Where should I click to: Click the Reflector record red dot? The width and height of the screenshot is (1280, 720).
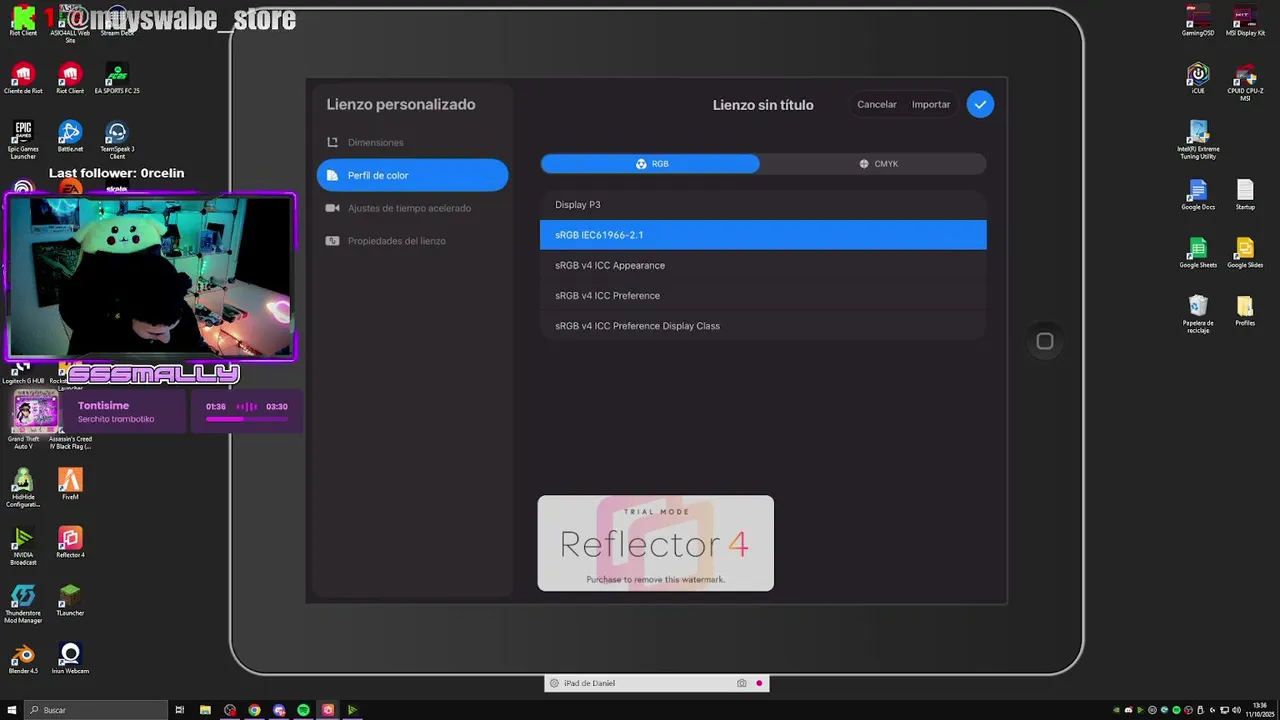[x=759, y=683]
